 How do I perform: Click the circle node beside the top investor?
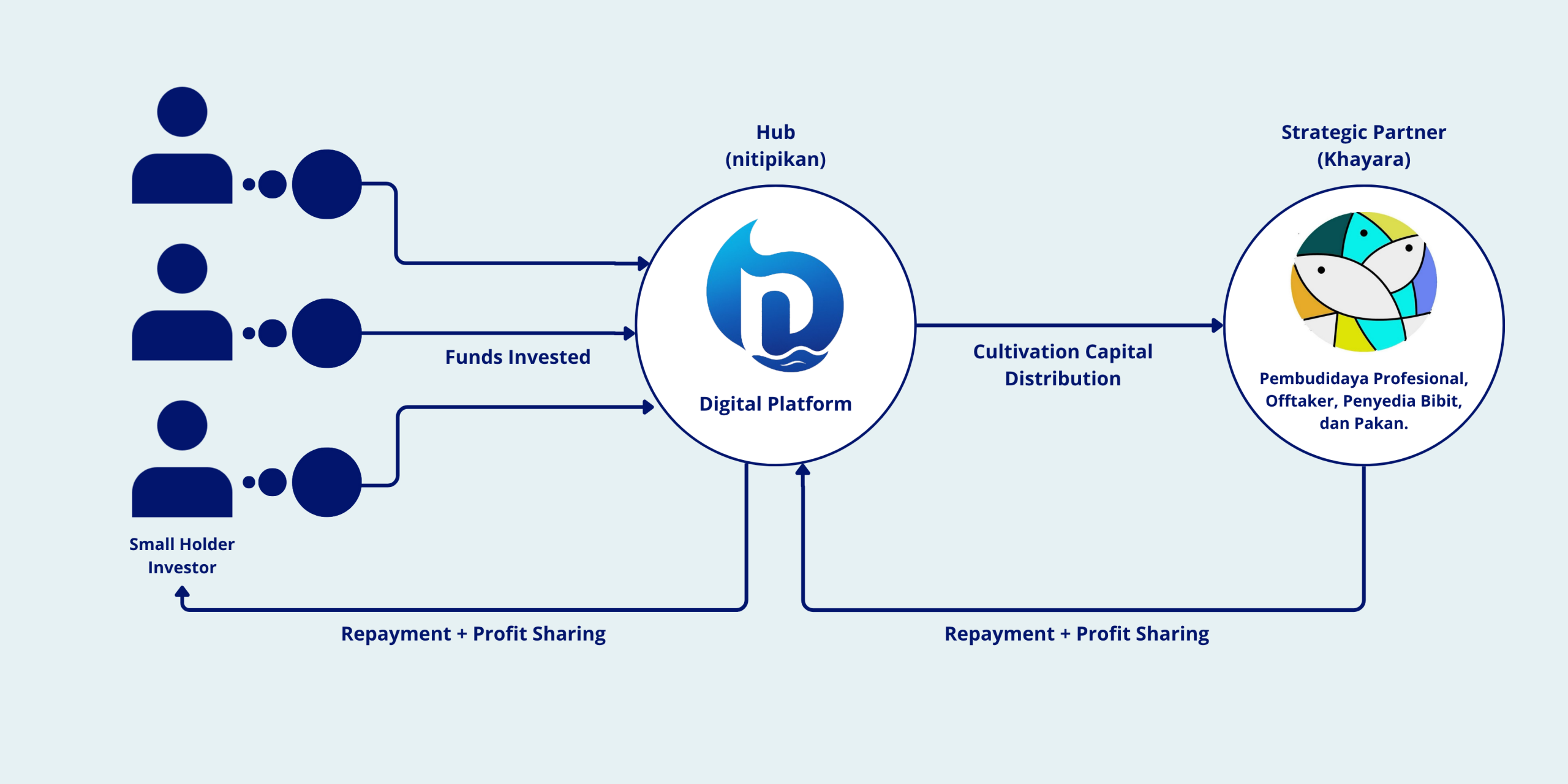[x=326, y=181]
